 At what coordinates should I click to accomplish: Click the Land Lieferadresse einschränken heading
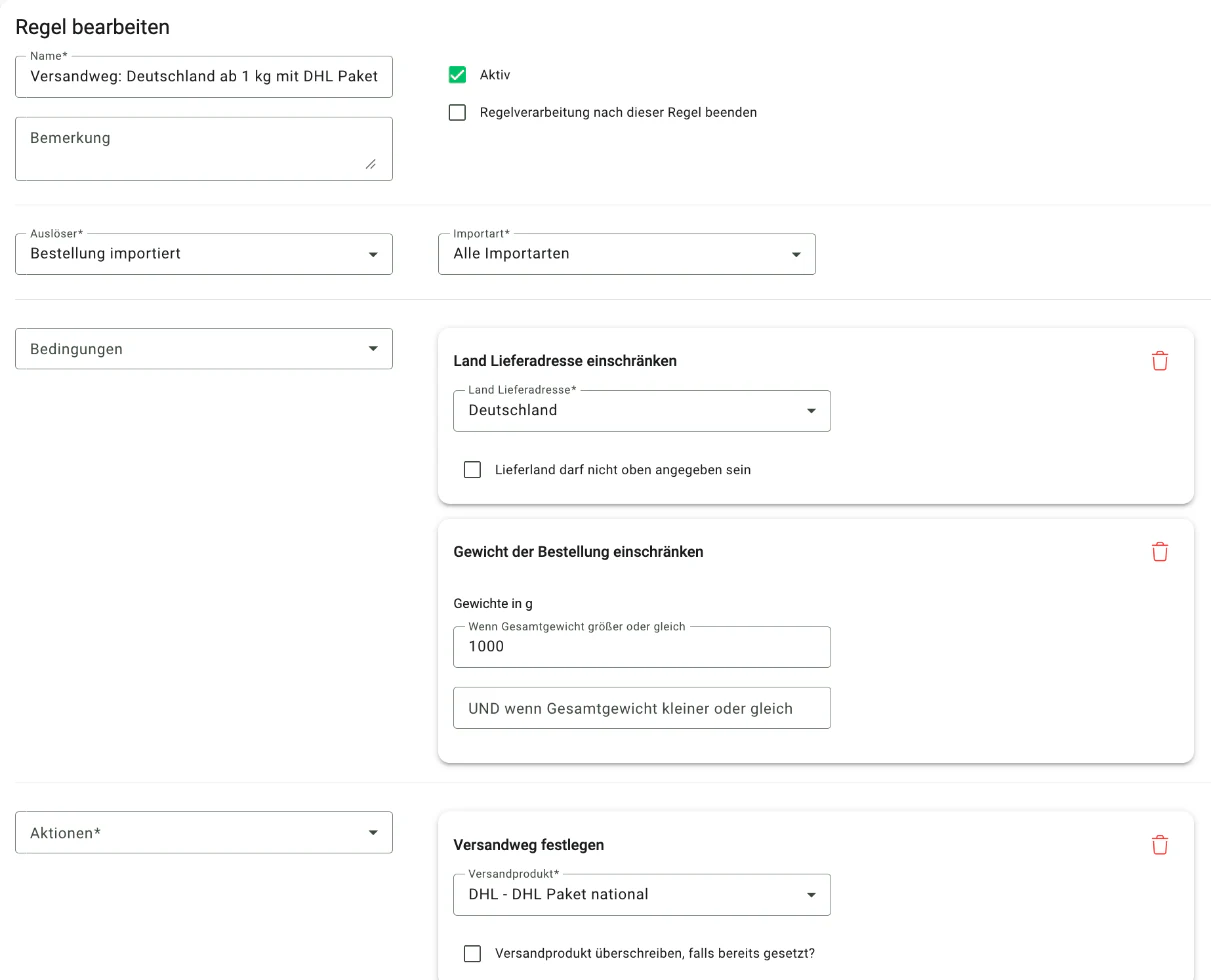click(565, 361)
